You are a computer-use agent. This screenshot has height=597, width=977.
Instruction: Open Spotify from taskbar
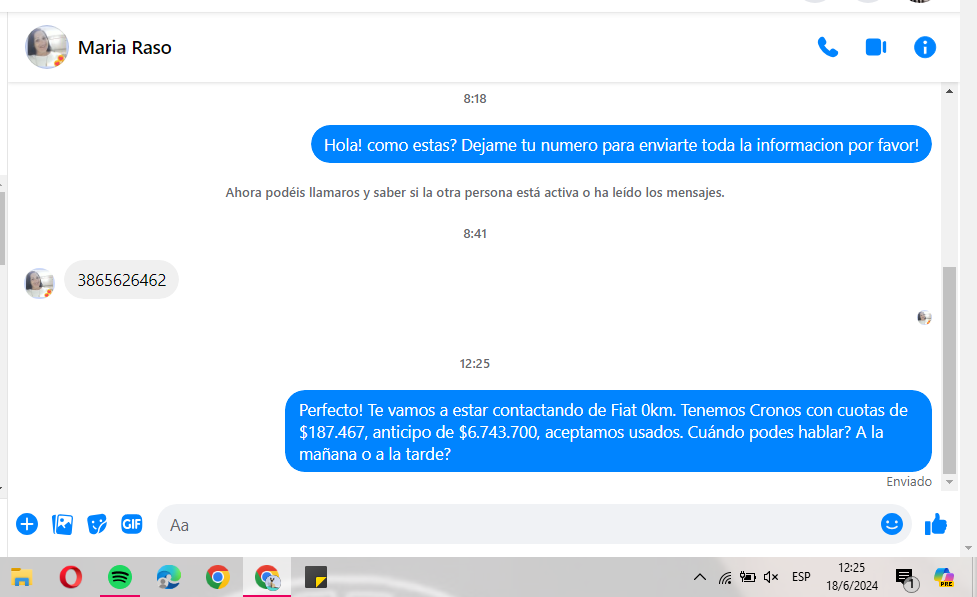click(120, 578)
